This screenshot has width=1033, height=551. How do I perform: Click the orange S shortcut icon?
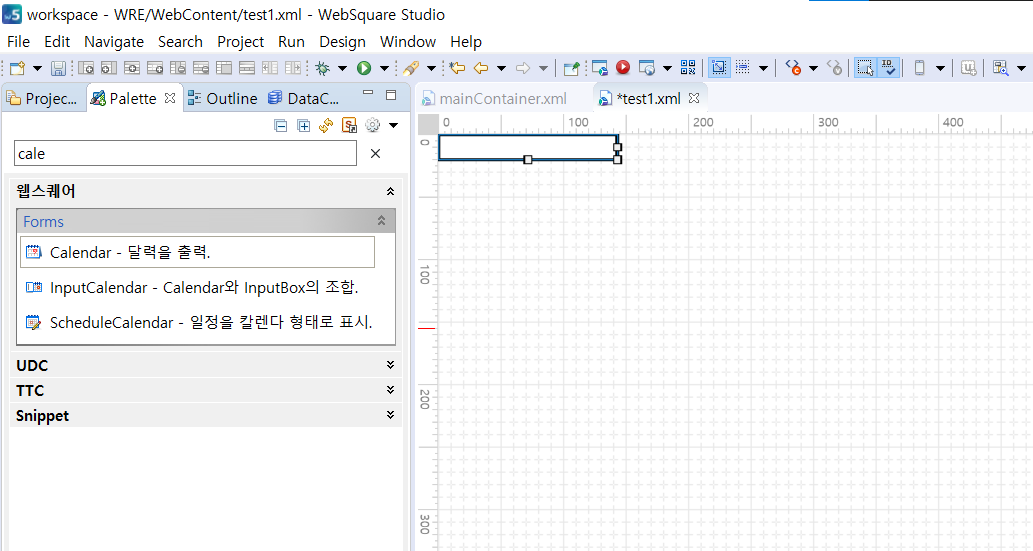(349, 125)
